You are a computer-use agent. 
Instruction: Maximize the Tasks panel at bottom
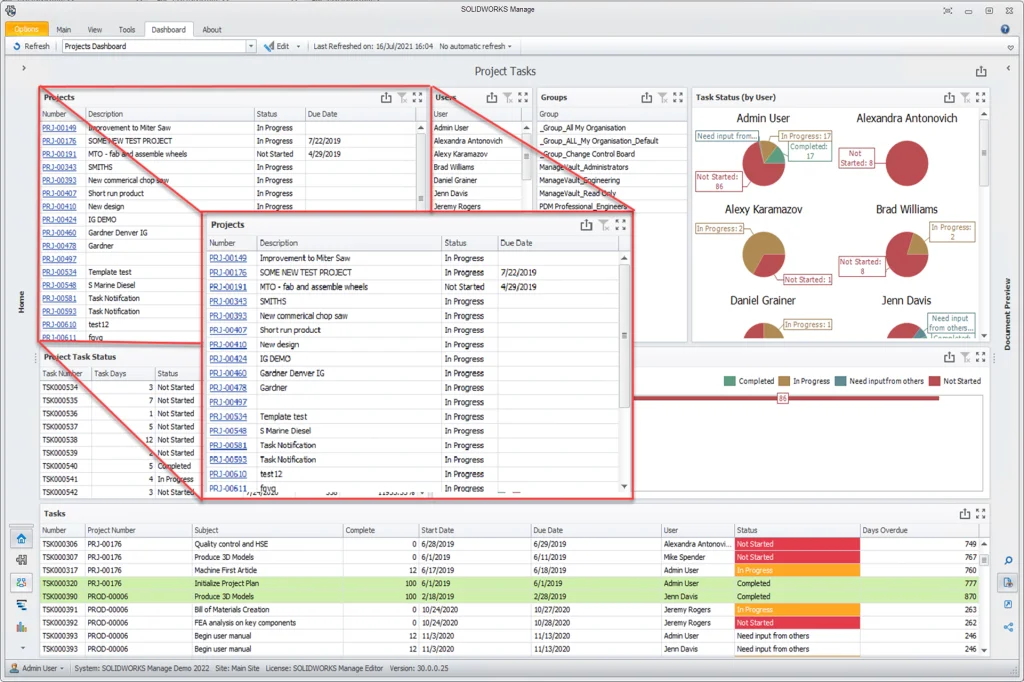(981, 514)
